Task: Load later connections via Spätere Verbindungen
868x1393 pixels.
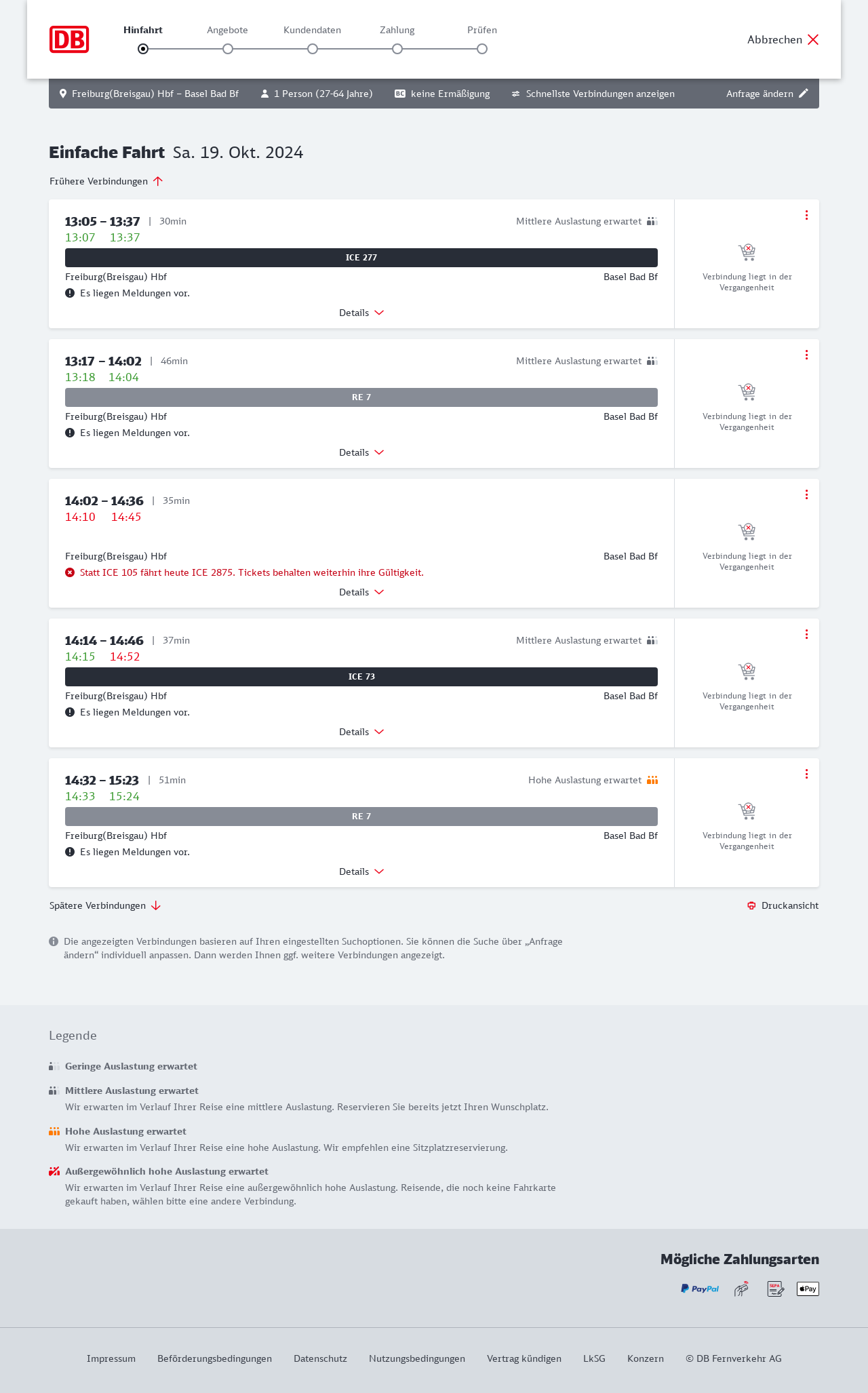Action: pos(105,905)
